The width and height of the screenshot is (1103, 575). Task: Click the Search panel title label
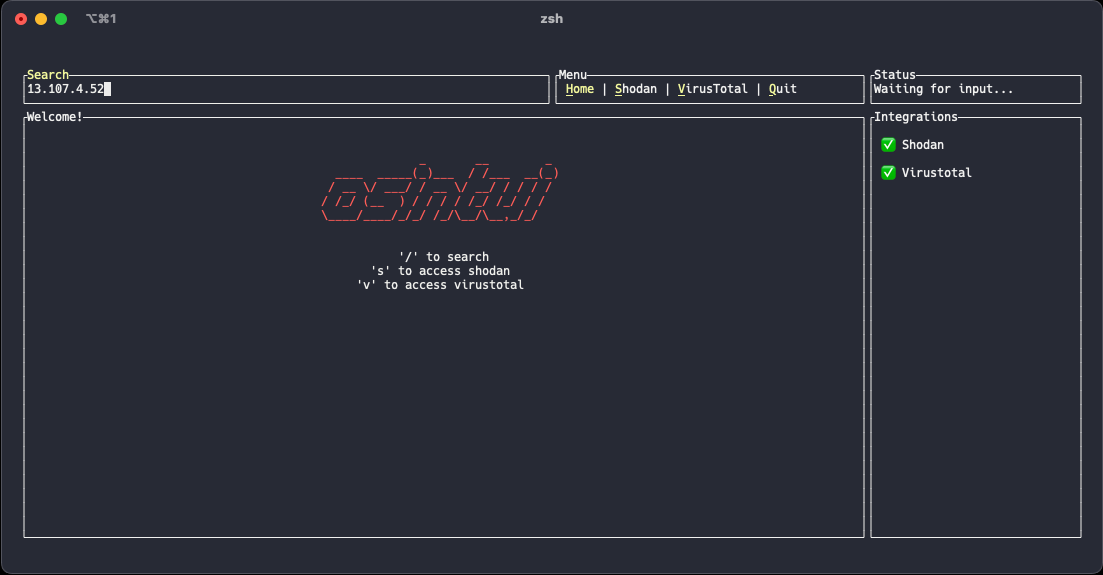(48, 75)
